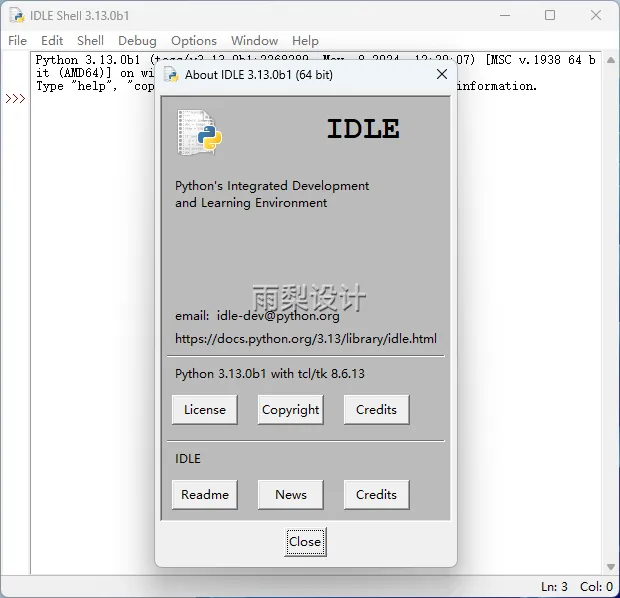Click the About IDLE dialog title icon

tap(171, 74)
